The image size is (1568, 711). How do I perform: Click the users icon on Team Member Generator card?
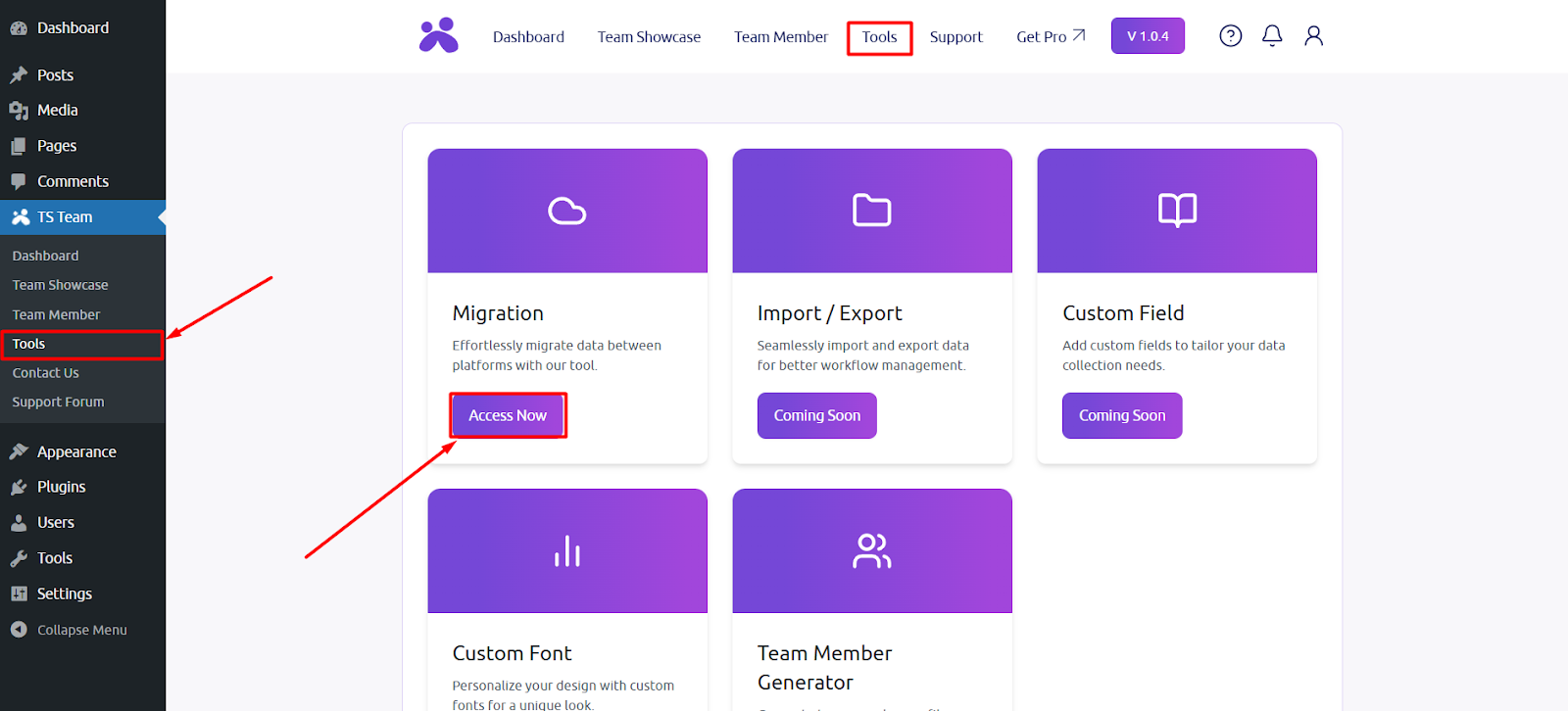coord(871,551)
